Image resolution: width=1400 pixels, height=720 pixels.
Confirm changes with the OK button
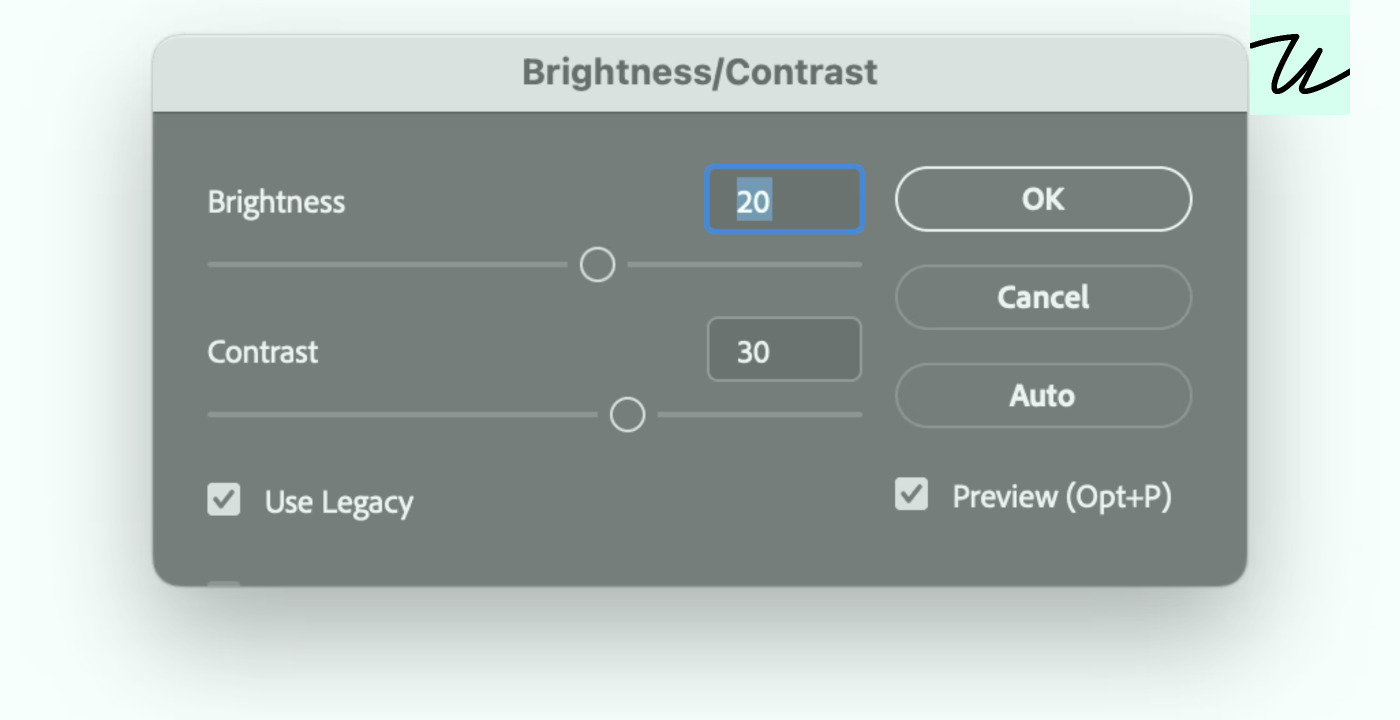coord(1043,199)
